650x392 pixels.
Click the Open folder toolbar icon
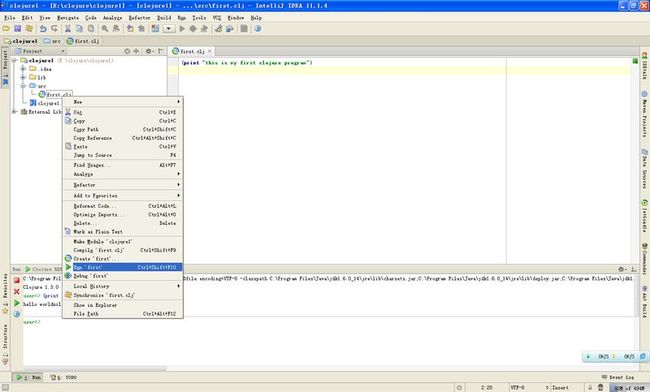[x=6, y=29]
